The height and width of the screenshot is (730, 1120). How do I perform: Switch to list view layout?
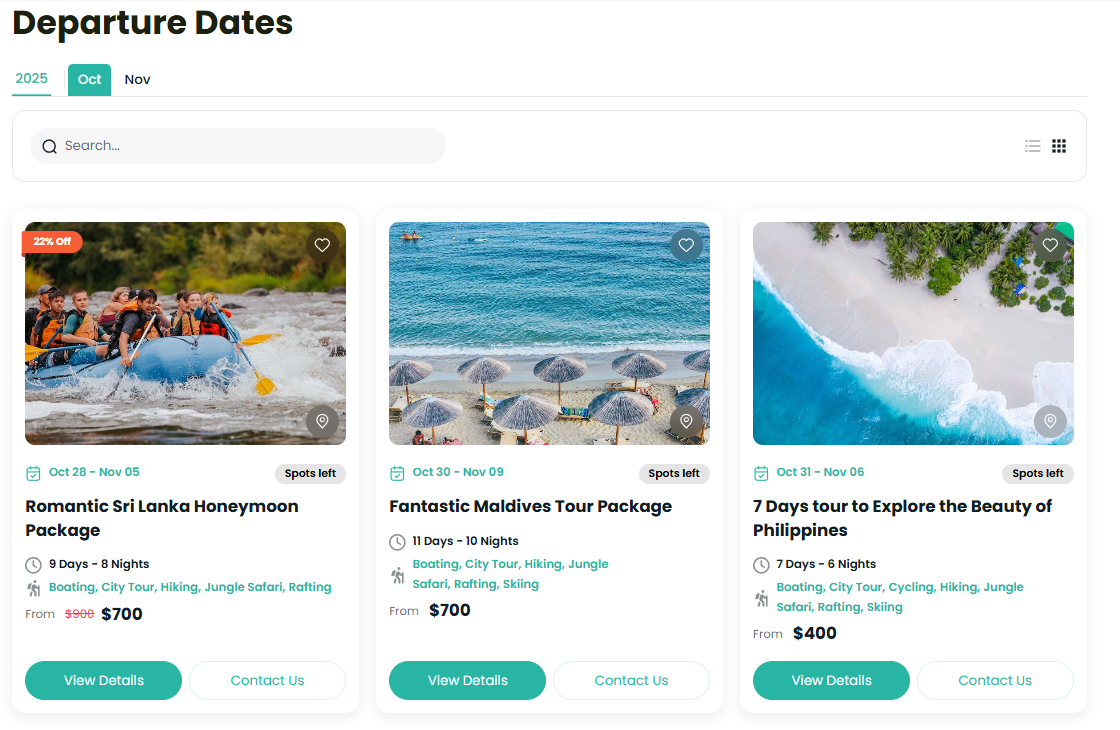tap(1033, 146)
